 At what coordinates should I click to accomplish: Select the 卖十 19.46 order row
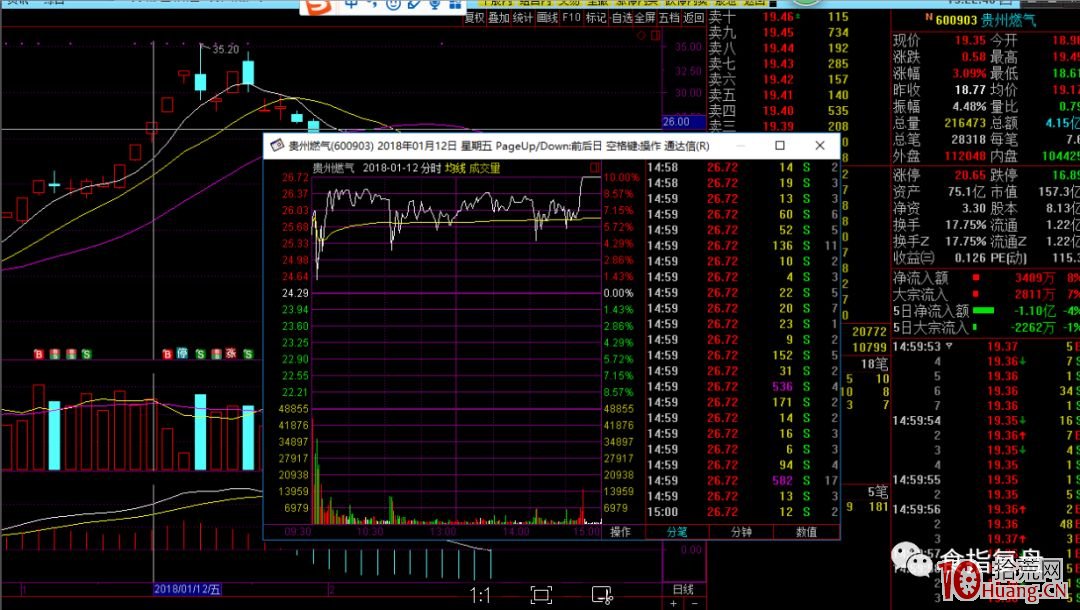[x=778, y=17]
